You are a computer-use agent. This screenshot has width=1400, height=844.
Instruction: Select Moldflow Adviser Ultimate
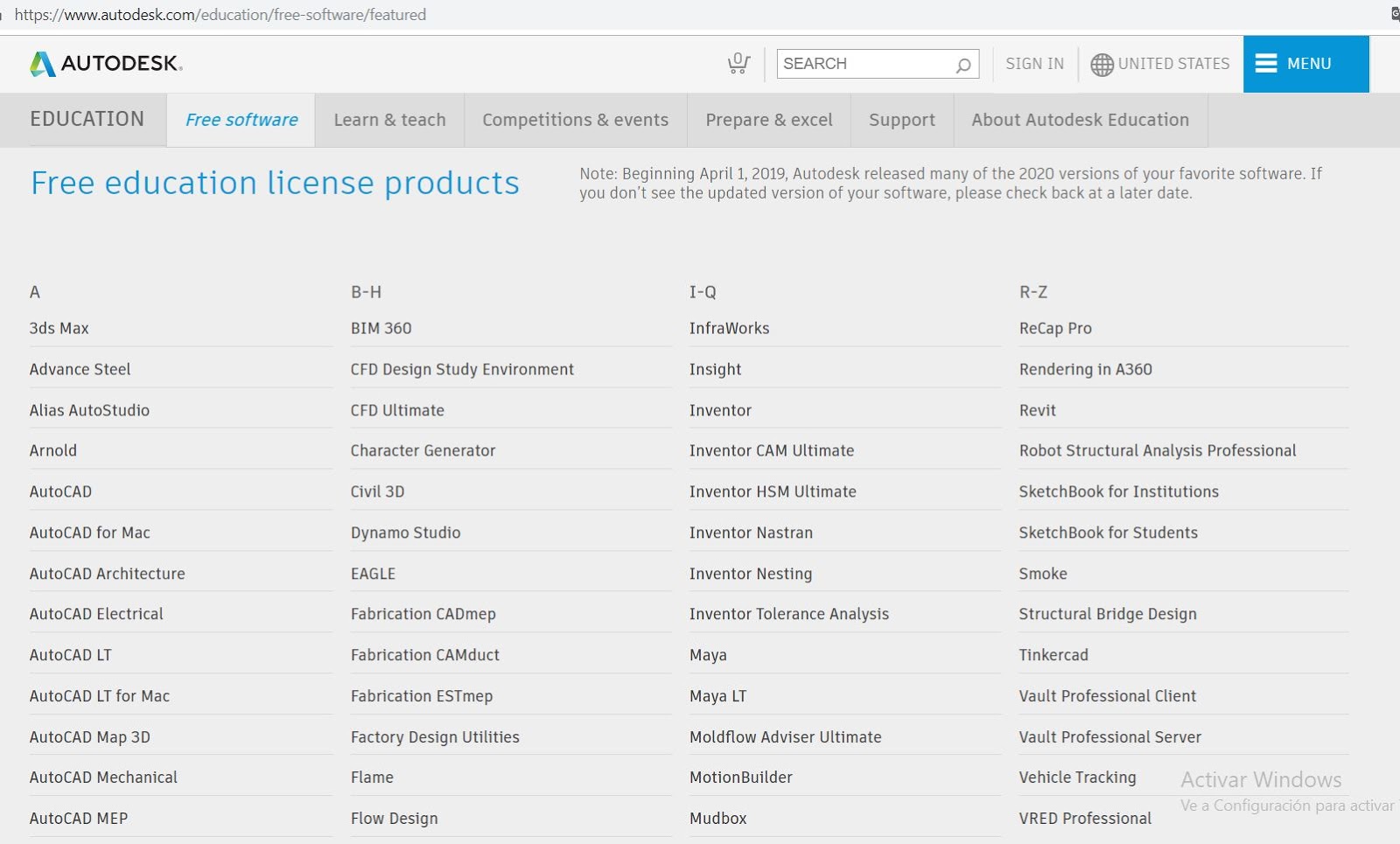[786, 737]
